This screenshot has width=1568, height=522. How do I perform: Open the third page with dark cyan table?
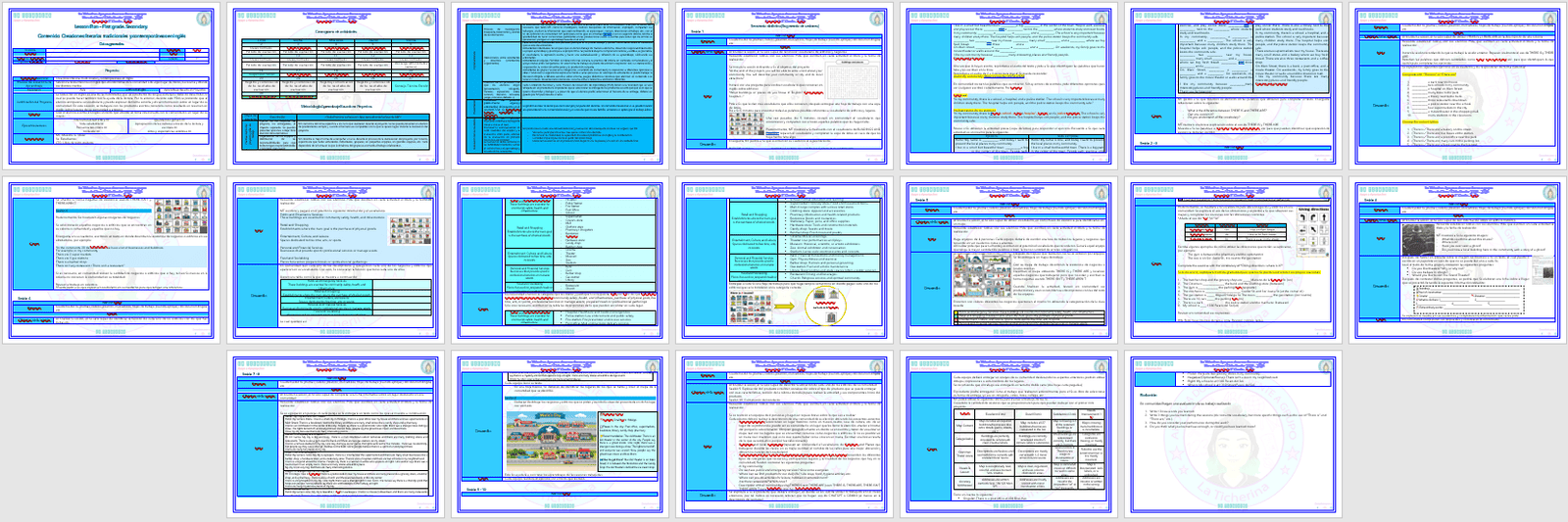click(558, 85)
